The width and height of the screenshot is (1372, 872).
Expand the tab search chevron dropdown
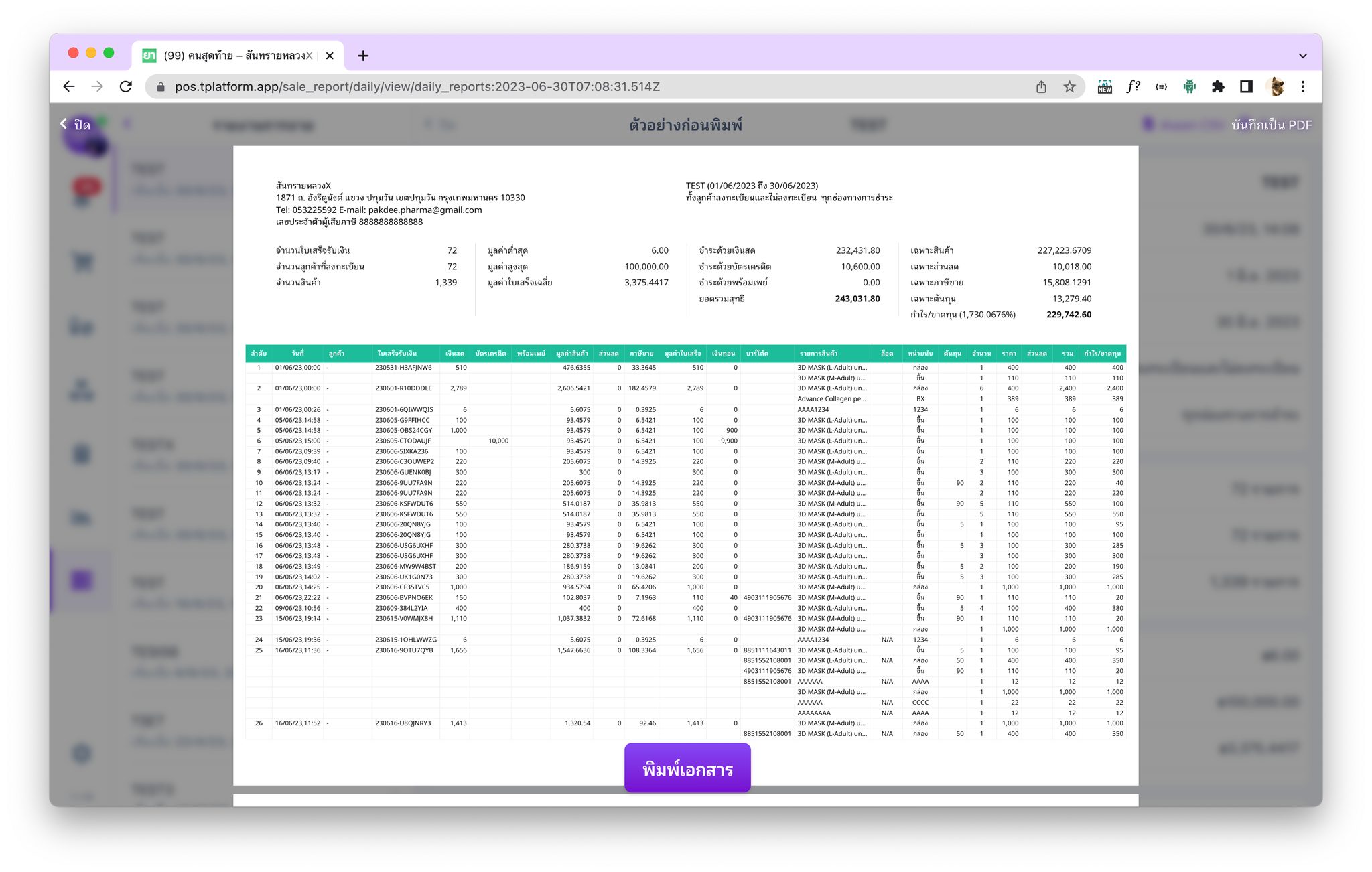pyautogui.click(x=1302, y=56)
